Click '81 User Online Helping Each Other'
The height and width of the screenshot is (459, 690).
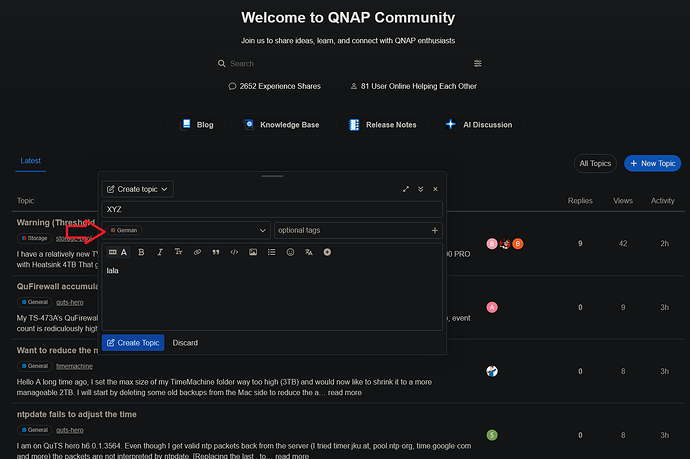tap(414, 86)
